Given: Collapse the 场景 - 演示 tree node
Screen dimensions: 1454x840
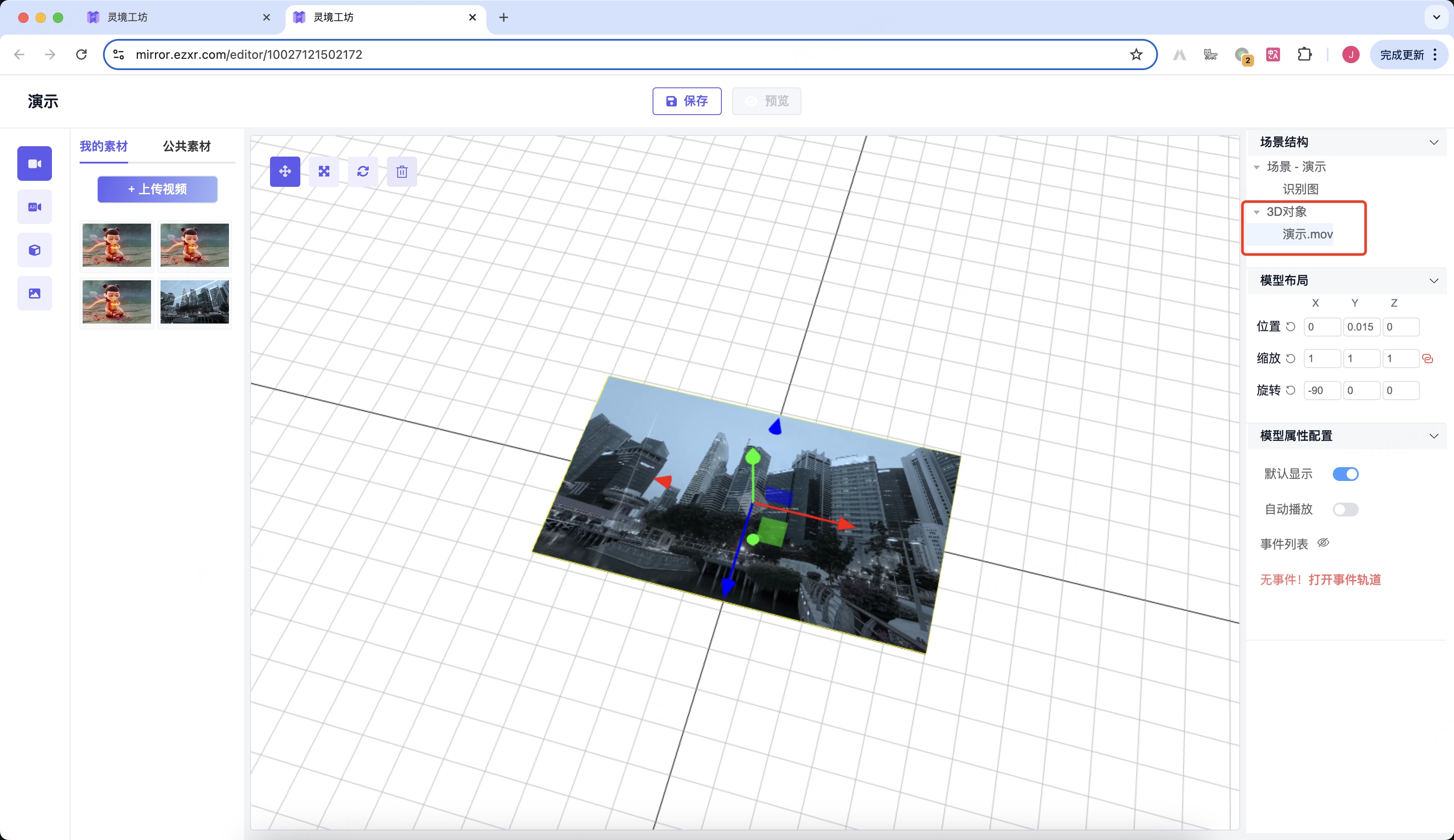Looking at the screenshot, I should [x=1257, y=167].
